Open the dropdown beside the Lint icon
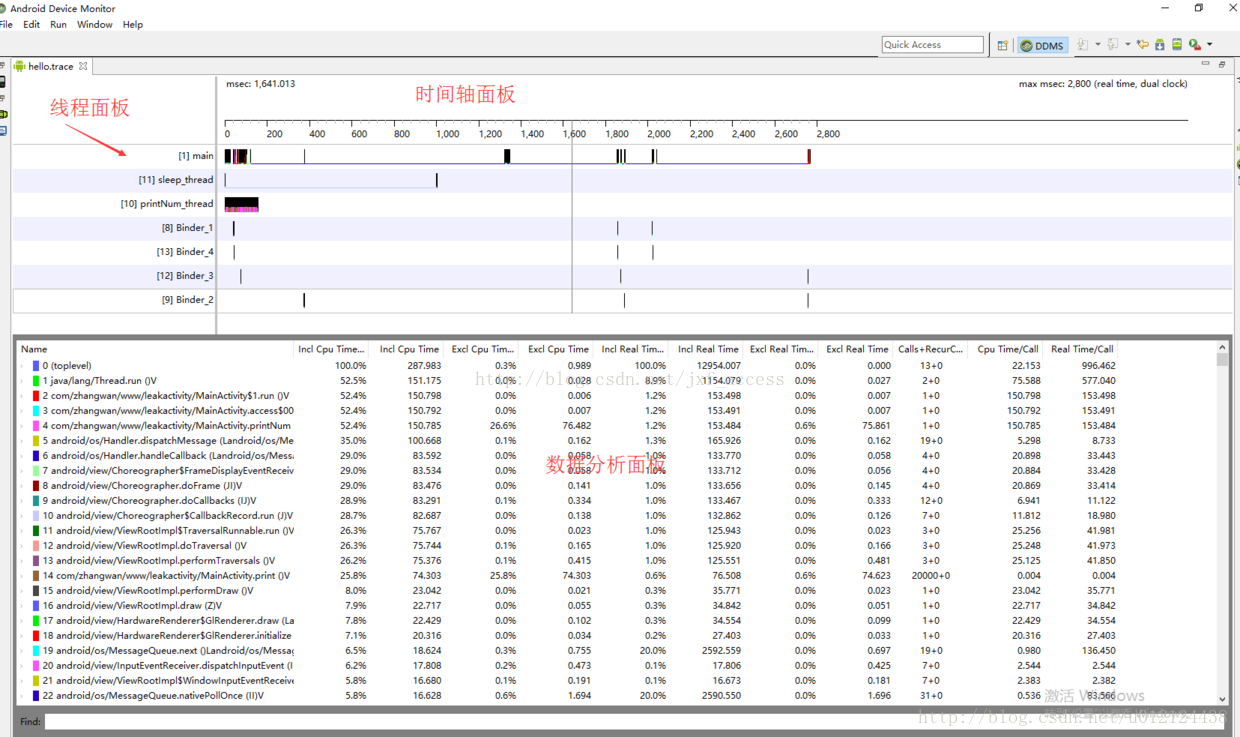This screenshot has width=1240, height=737. (1209, 44)
